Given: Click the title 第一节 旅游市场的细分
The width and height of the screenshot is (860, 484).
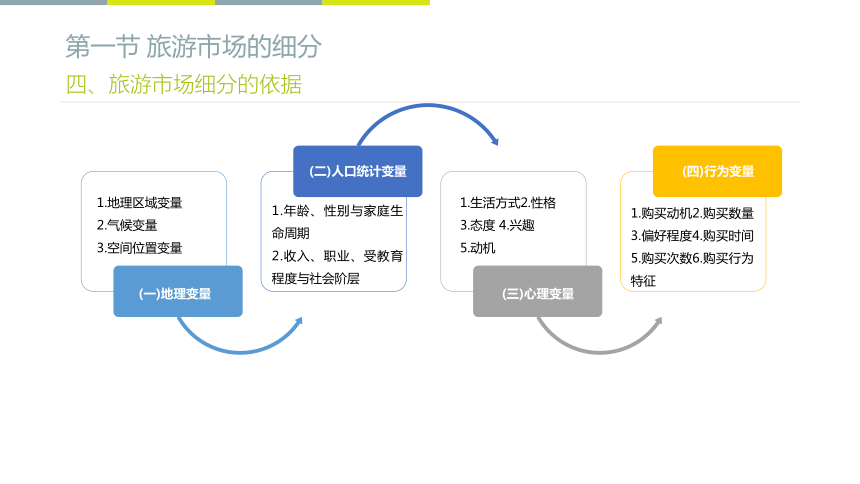Looking at the screenshot, I should (193, 46).
